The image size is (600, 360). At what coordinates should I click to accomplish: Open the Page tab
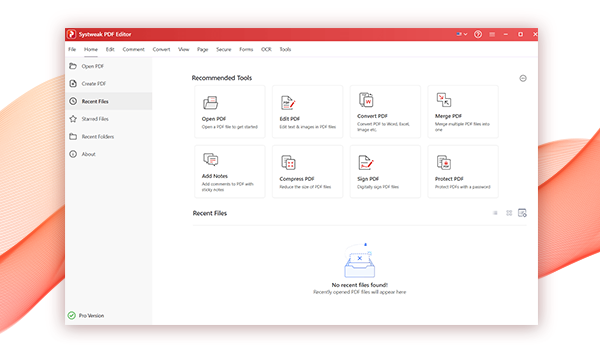point(202,49)
